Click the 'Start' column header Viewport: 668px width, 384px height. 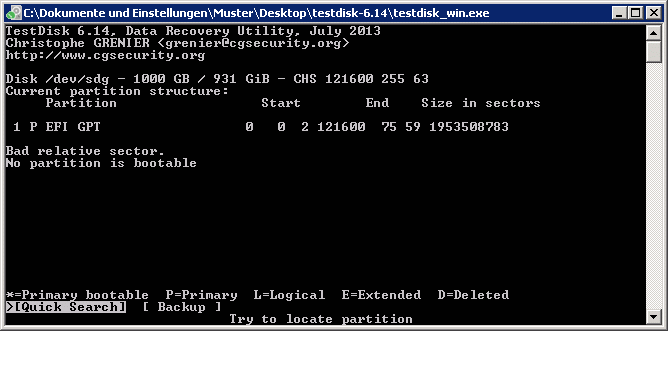[x=281, y=103]
